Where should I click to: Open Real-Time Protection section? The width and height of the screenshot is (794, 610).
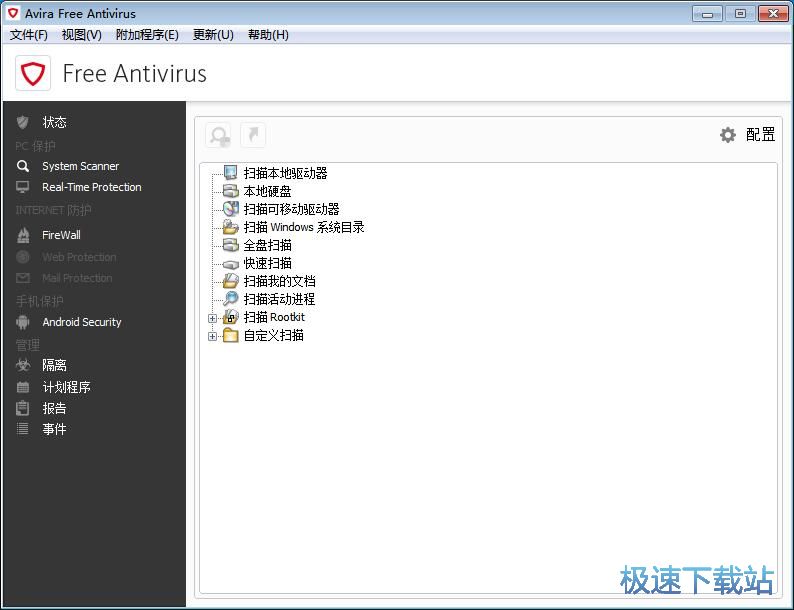point(92,187)
